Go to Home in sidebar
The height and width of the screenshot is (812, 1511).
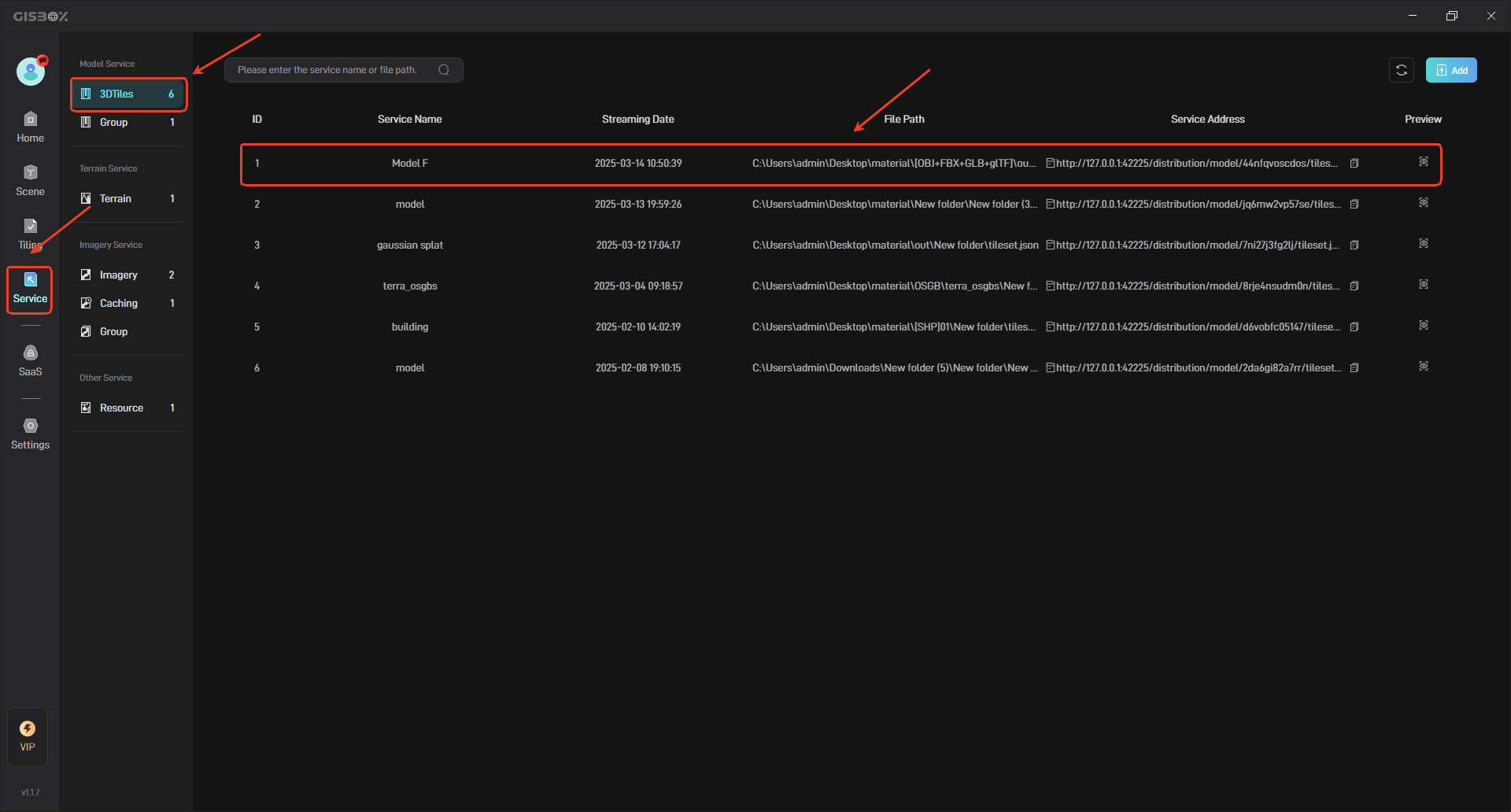(x=30, y=127)
